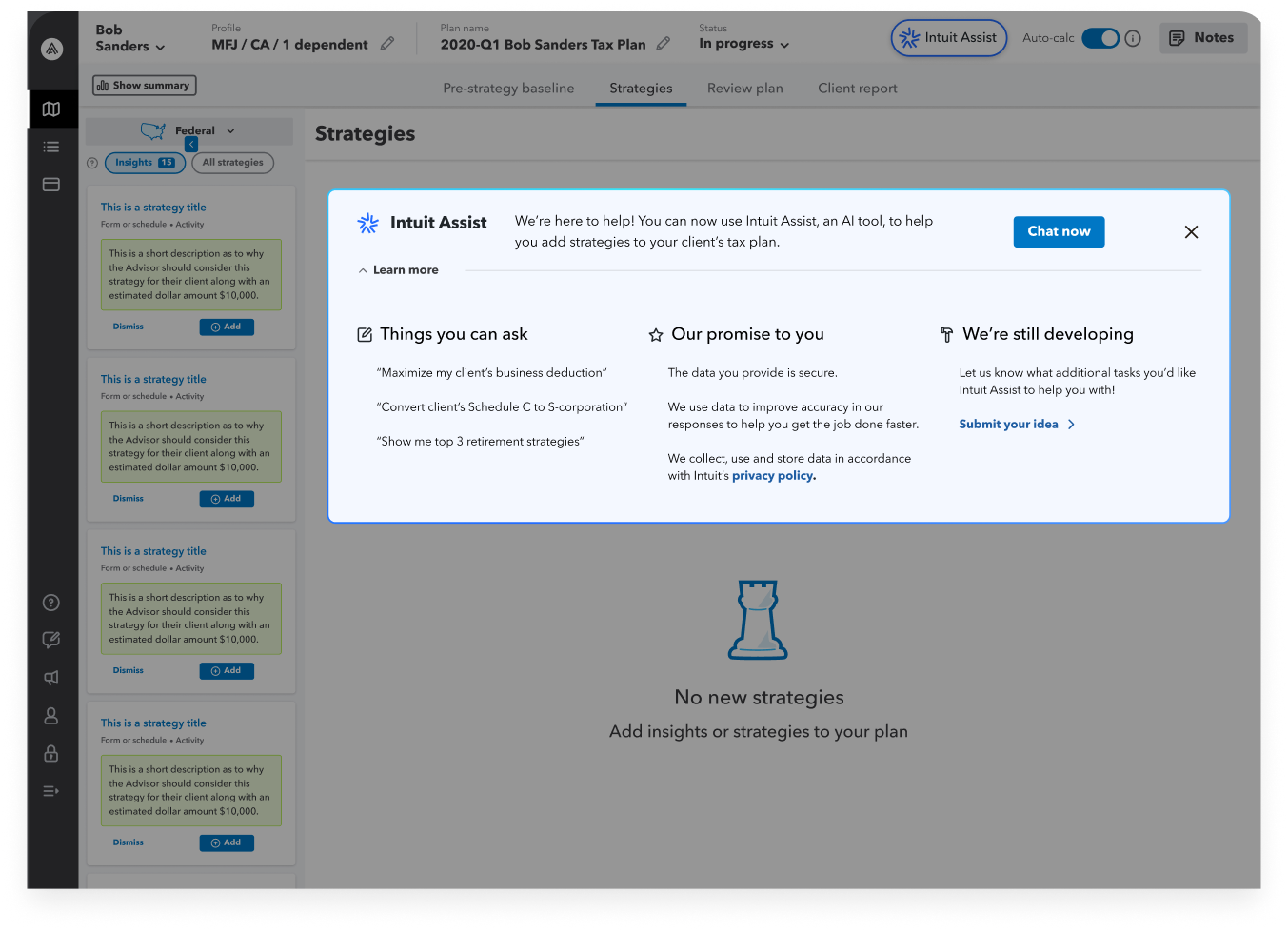The image size is (1288, 931).
Task: Open the announcements megaphone icon
Action: 51,678
